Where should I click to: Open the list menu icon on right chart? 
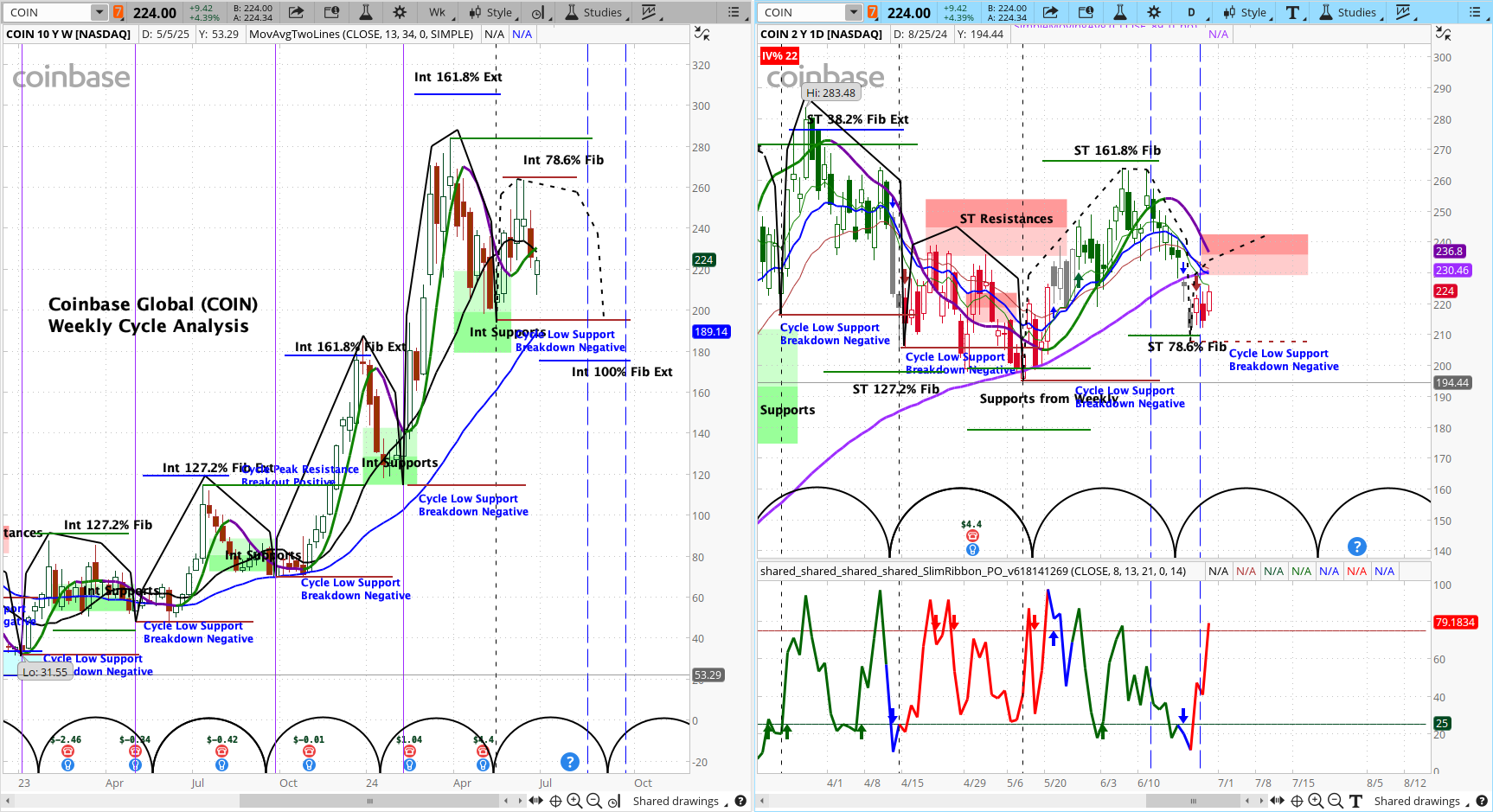1476,12
